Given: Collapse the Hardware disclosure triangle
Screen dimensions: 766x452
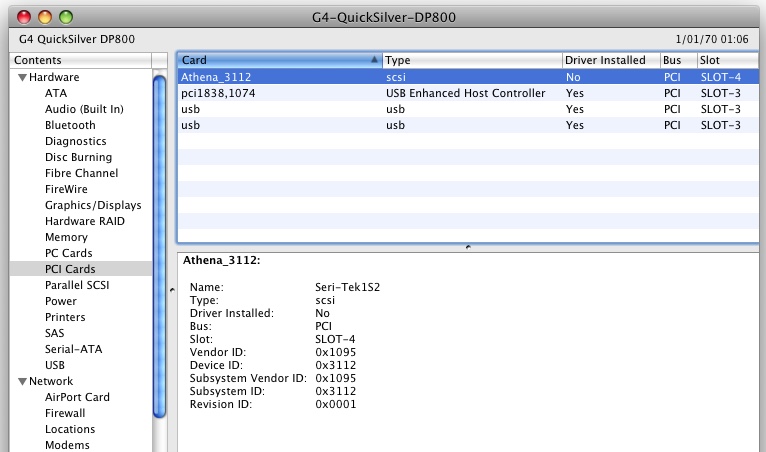Looking at the screenshot, I should [x=22, y=77].
